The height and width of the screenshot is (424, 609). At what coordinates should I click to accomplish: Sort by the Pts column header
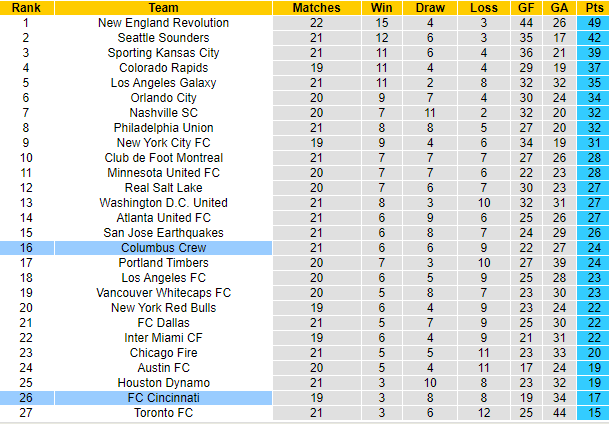(593, 8)
